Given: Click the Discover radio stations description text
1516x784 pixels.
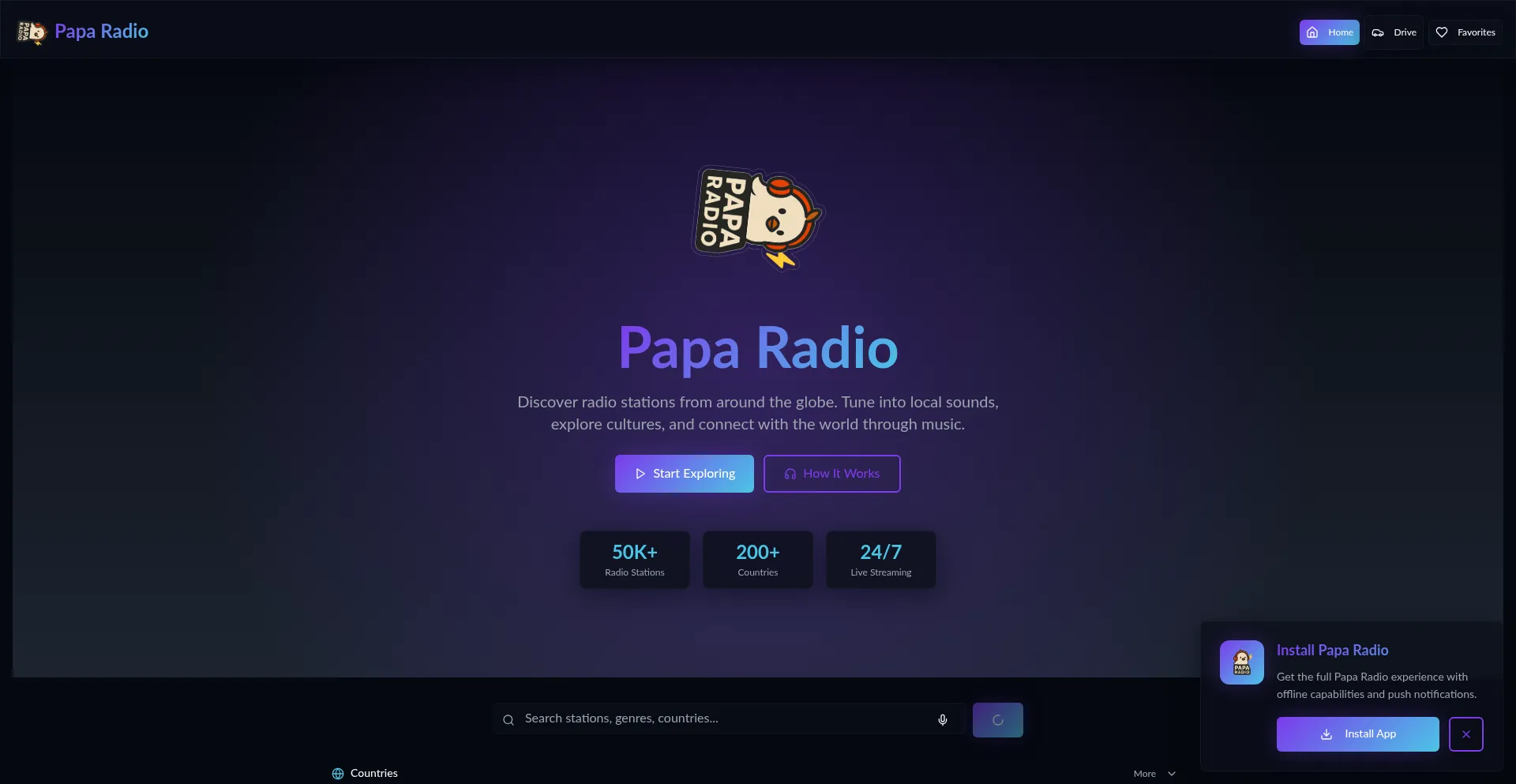Looking at the screenshot, I should pyautogui.click(x=758, y=413).
